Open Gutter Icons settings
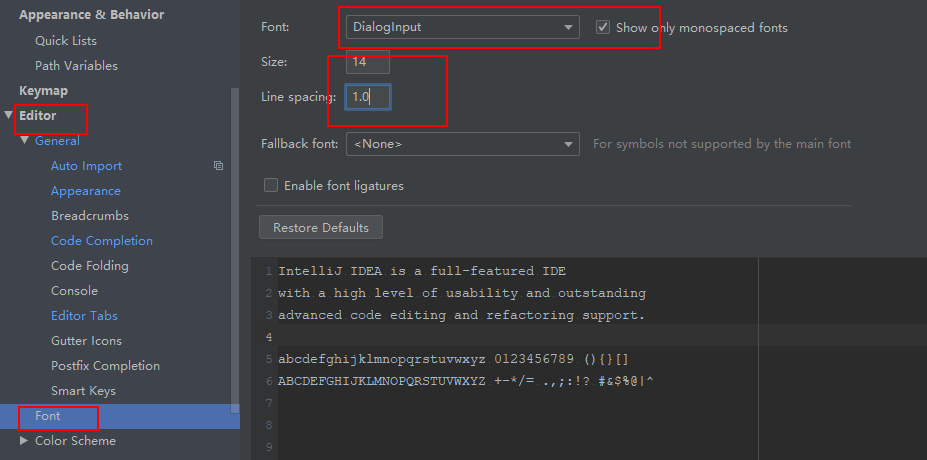 tap(86, 341)
